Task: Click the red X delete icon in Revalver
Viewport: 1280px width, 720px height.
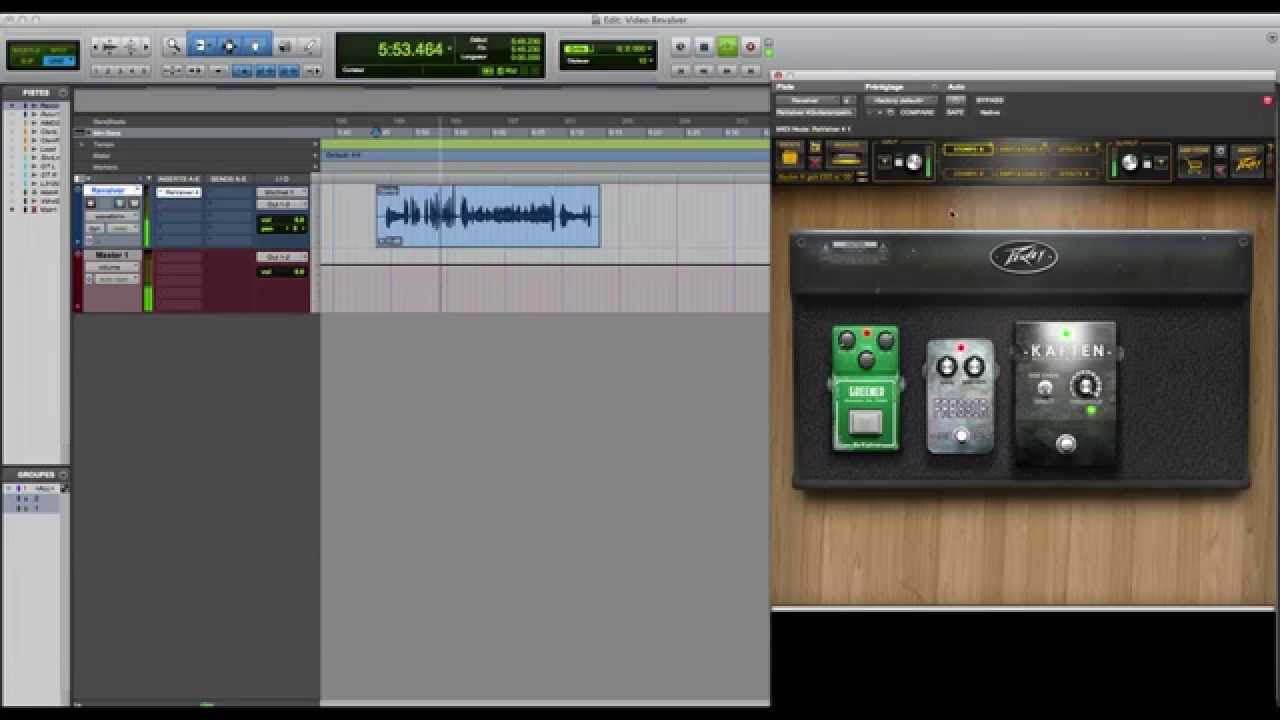Action: point(815,162)
